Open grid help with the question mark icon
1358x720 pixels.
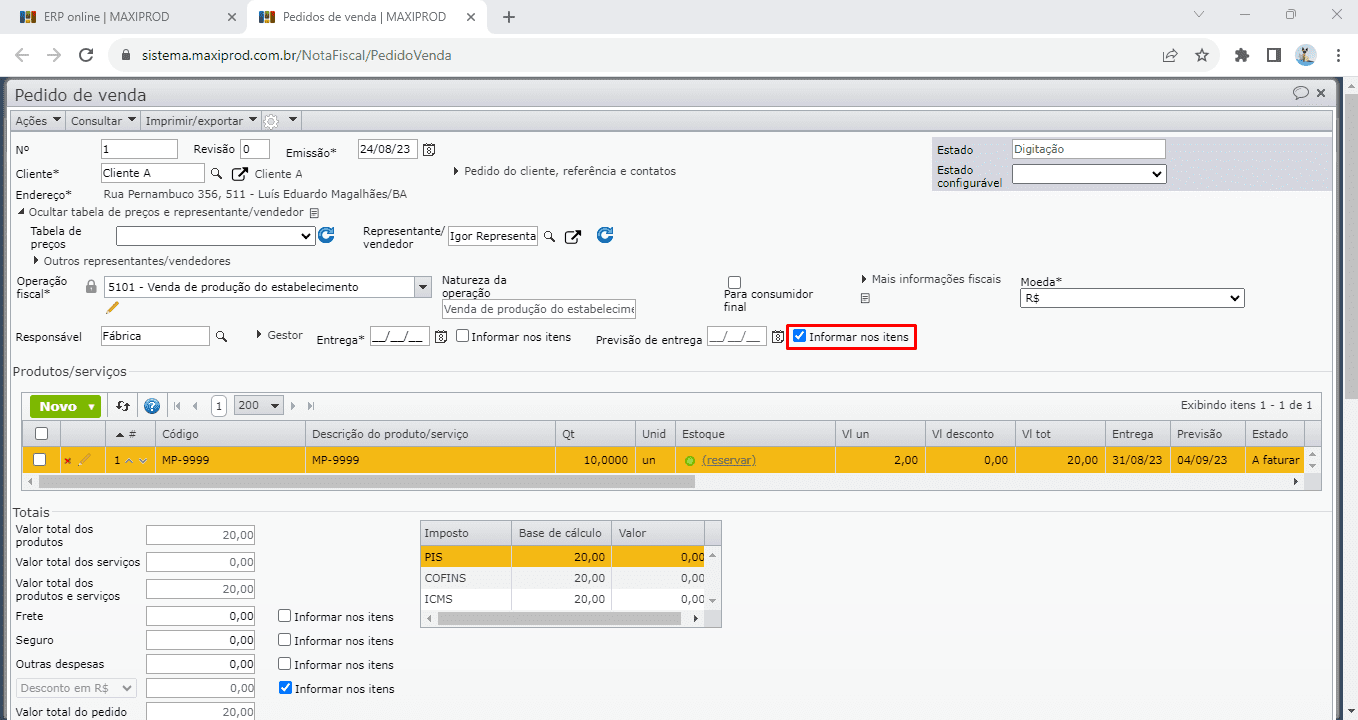pos(152,406)
